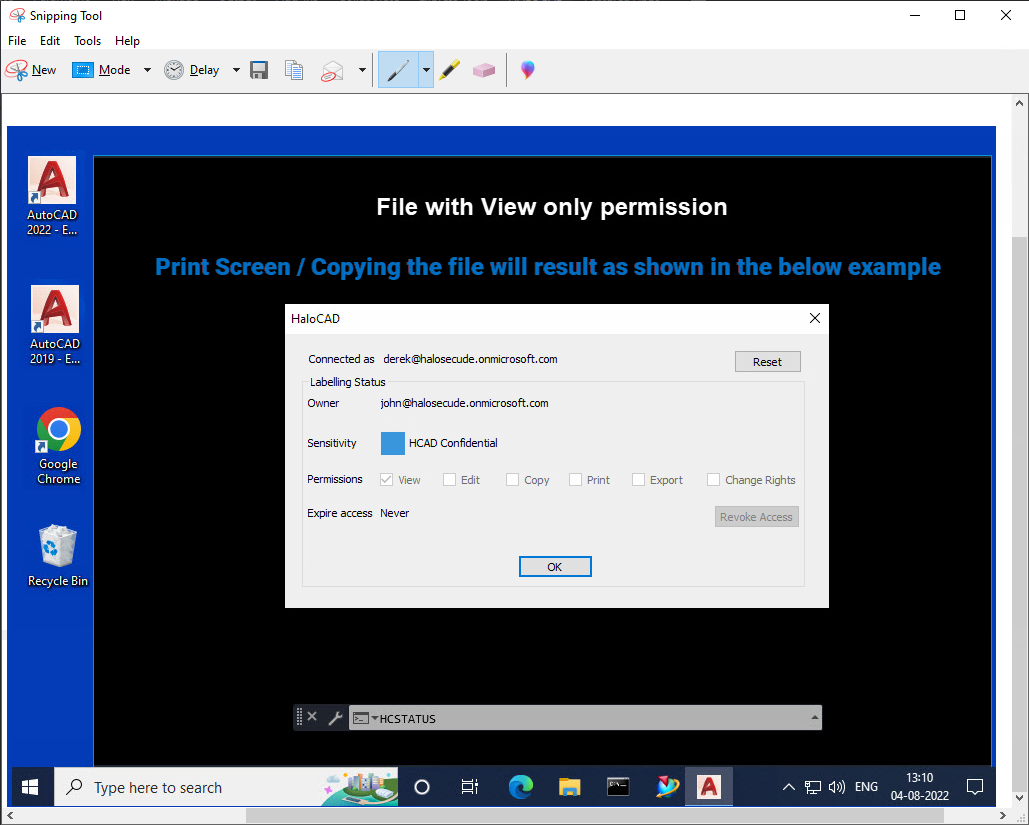This screenshot has height=825, width=1029.
Task: Send the snip using the envelope icon
Action: pyautogui.click(x=332, y=70)
